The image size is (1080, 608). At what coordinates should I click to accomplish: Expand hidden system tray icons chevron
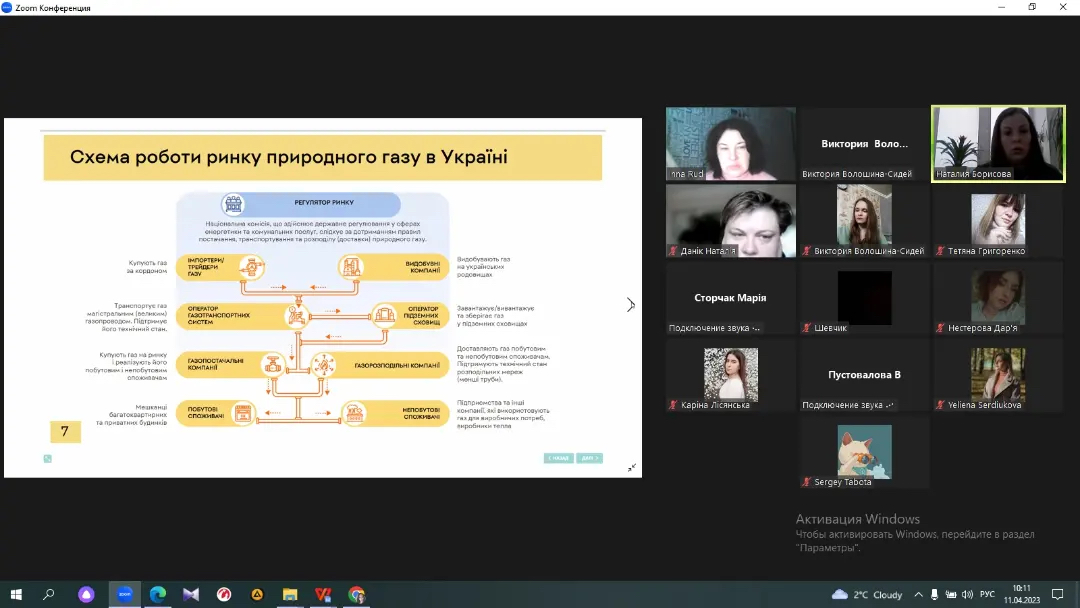click(x=916, y=594)
